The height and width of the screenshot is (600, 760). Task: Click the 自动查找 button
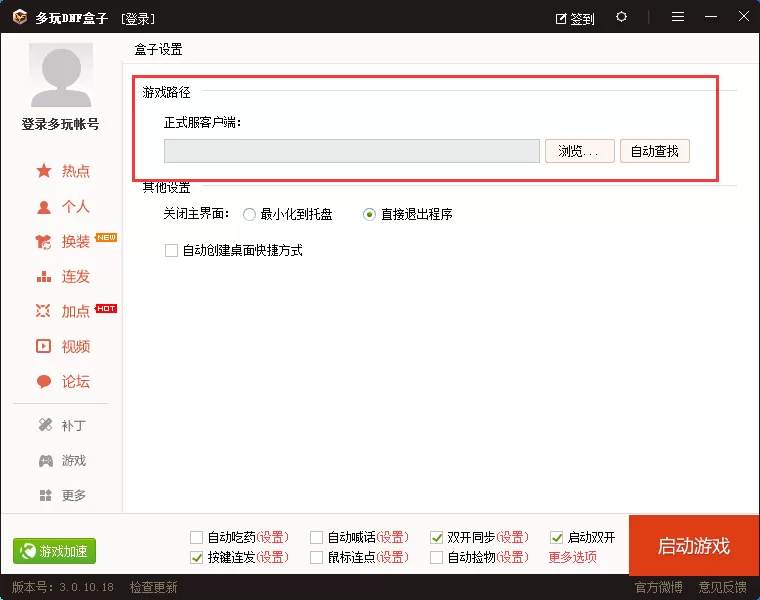[x=655, y=151]
